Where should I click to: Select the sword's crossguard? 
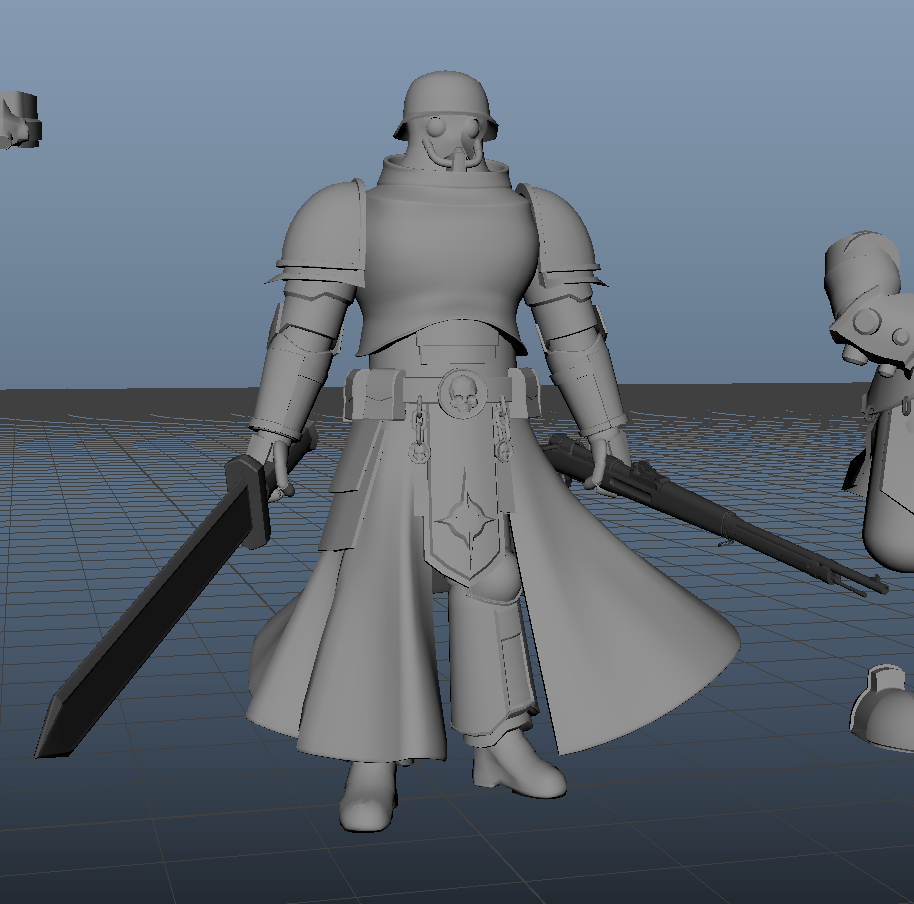(252, 502)
